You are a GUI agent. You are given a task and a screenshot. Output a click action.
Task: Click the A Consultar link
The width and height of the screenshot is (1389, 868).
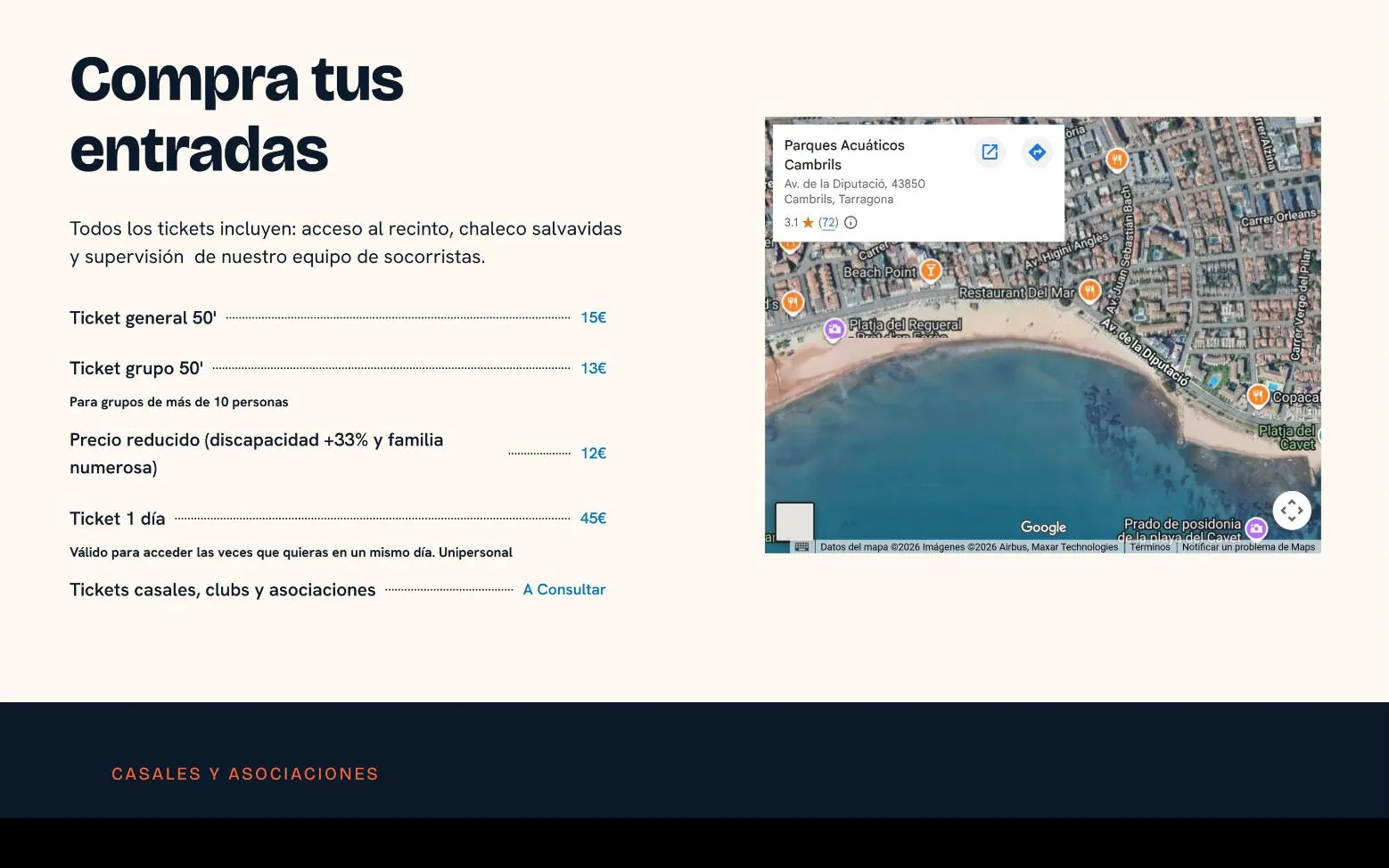pos(564,589)
